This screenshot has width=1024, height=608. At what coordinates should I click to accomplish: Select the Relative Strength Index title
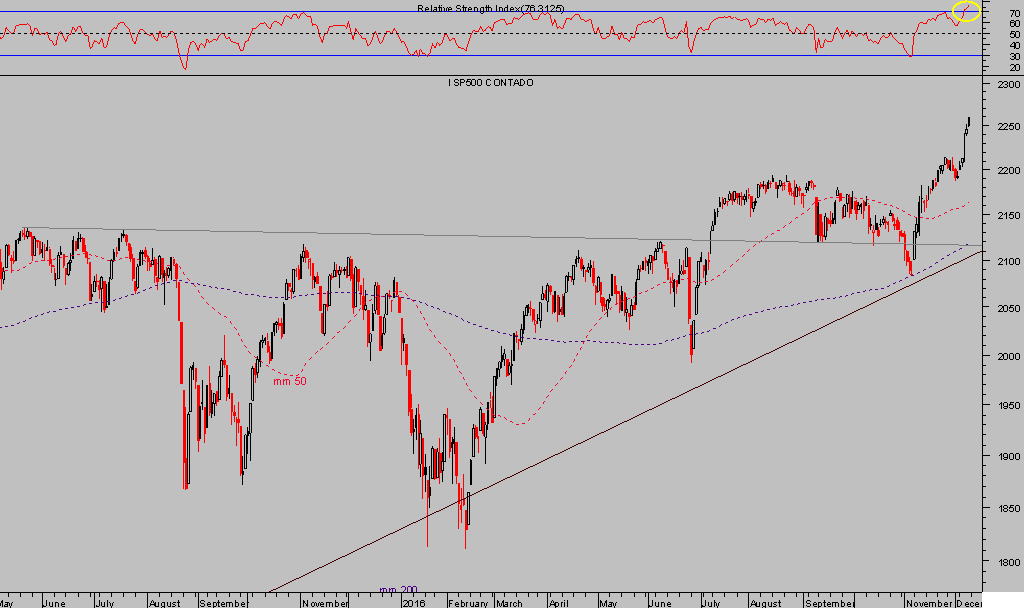pyautogui.click(x=490, y=8)
